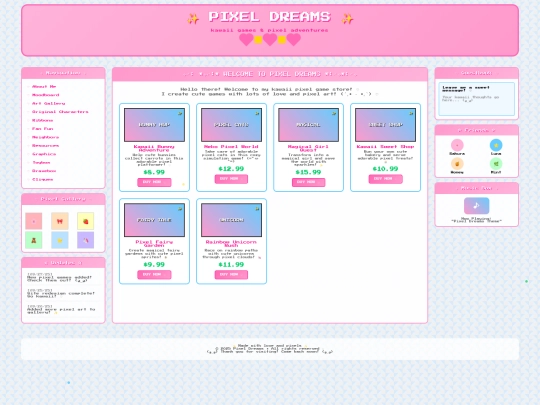Viewport: 540px width, 405px height.
Task: Open the red bow gallery tile
Action: tap(60, 221)
